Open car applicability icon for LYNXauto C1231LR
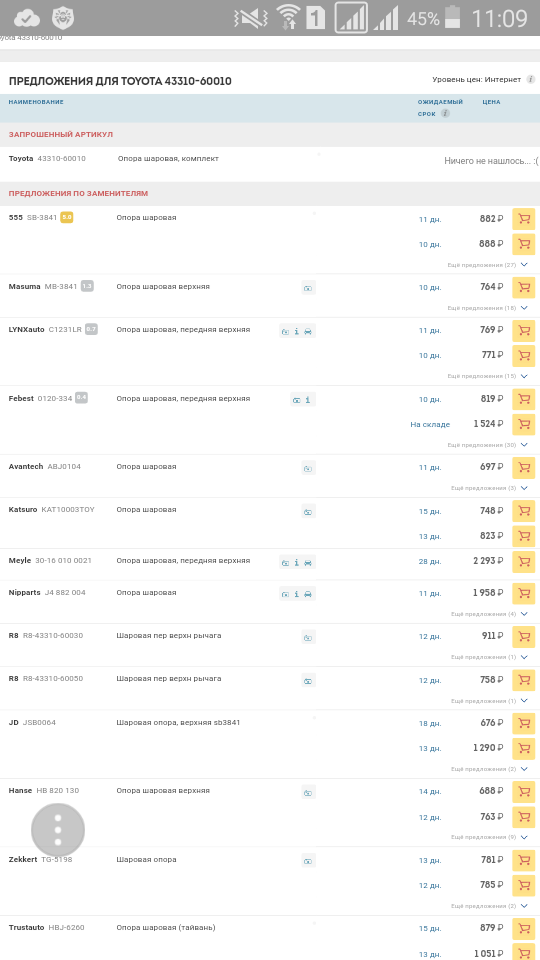The height and width of the screenshot is (960, 540). tap(308, 331)
